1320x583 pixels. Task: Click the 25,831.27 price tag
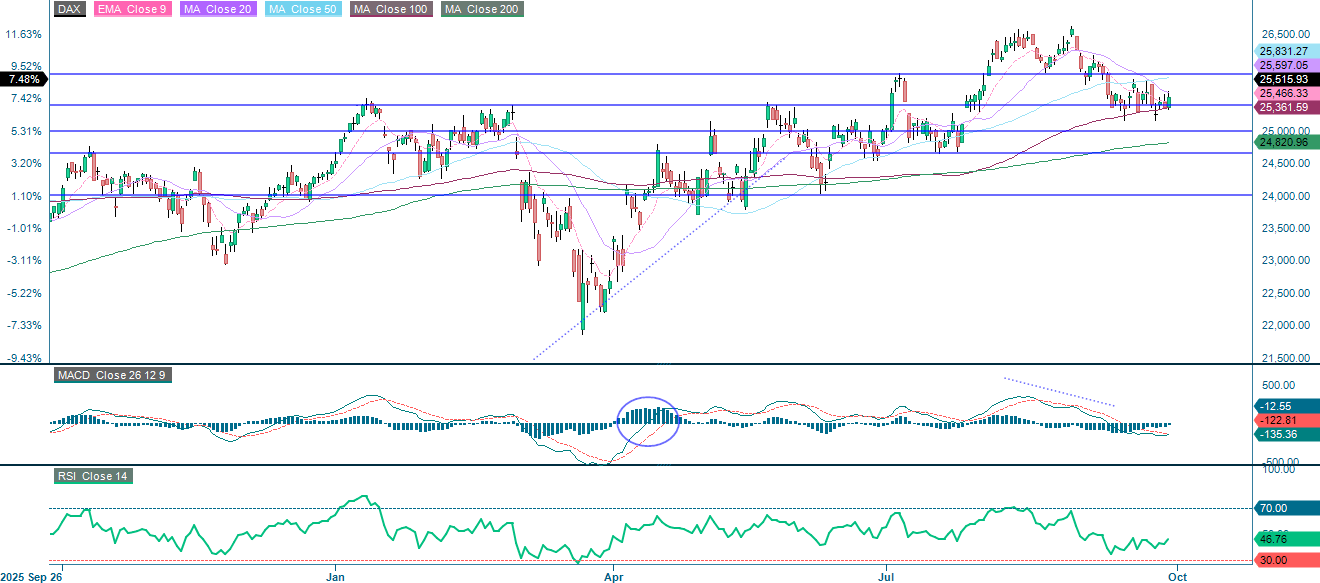pyautogui.click(x=1286, y=51)
